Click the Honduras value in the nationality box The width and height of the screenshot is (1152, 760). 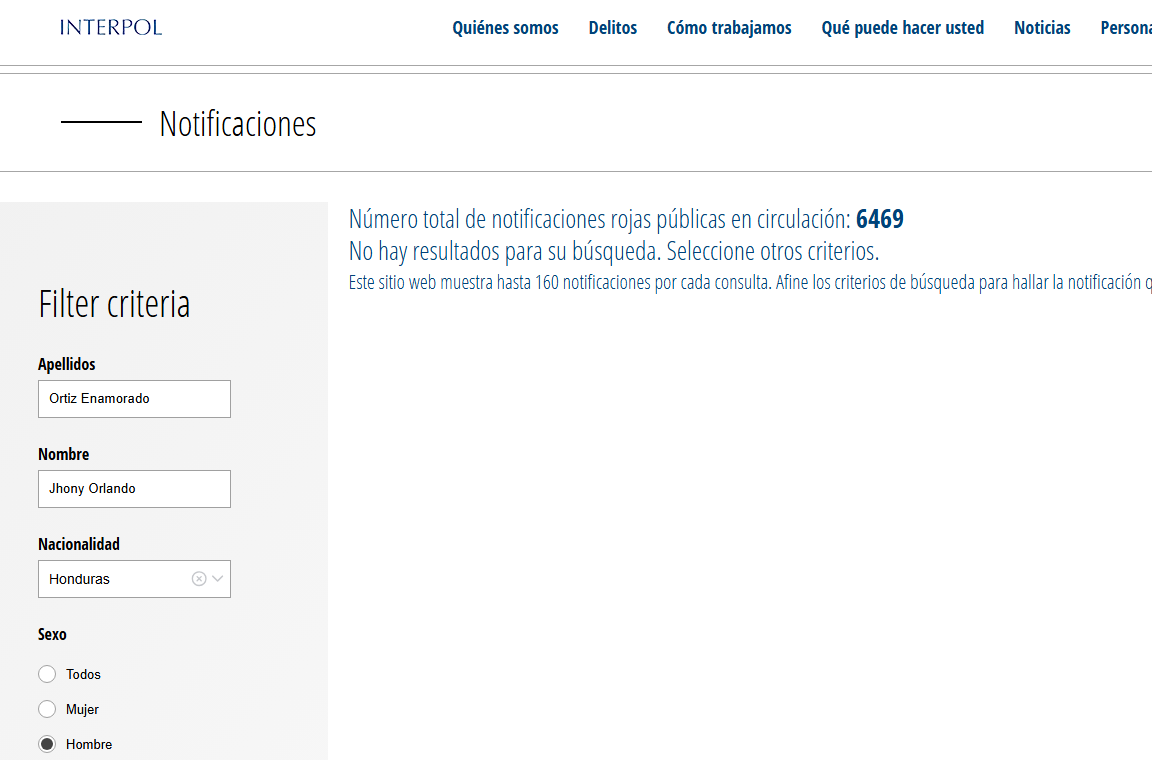pos(80,579)
